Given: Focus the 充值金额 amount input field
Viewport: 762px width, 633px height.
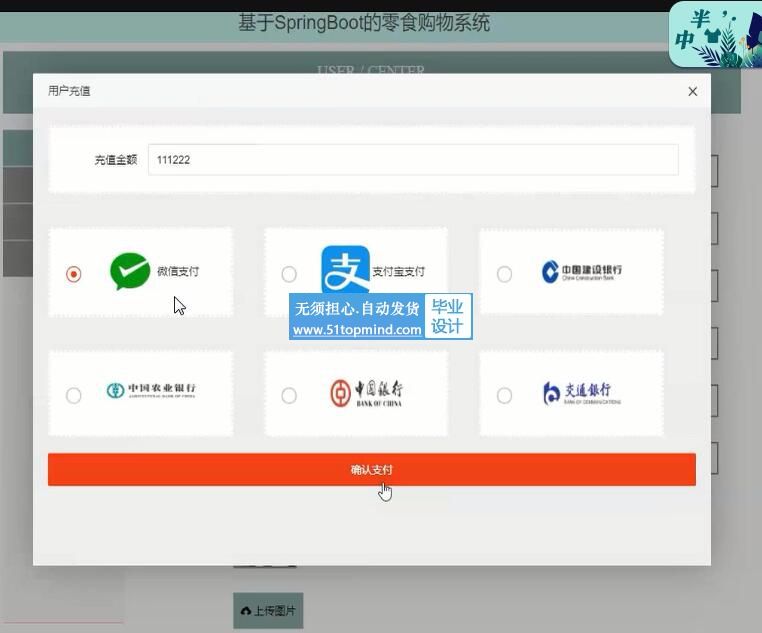Looking at the screenshot, I should (412, 160).
